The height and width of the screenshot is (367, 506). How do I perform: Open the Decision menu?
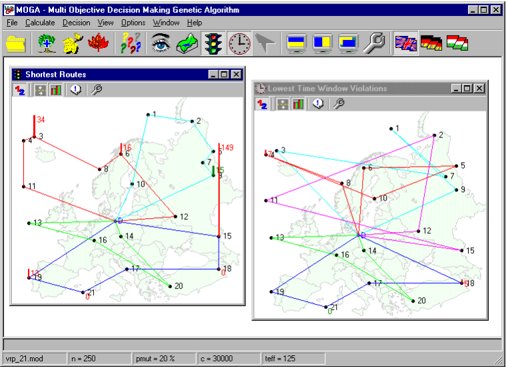(x=76, y=23)
